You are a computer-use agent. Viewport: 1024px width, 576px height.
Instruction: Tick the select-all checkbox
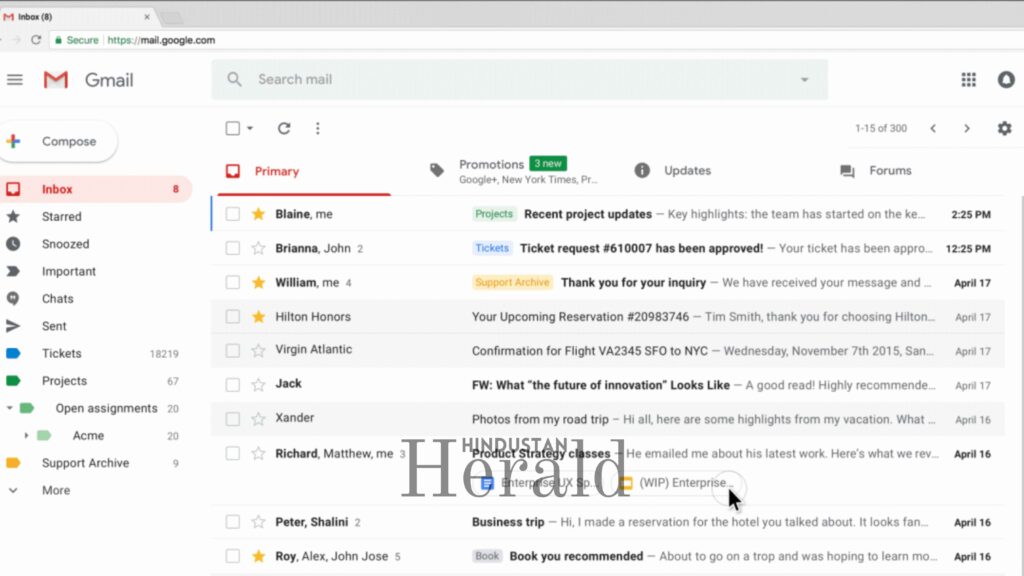232,128
